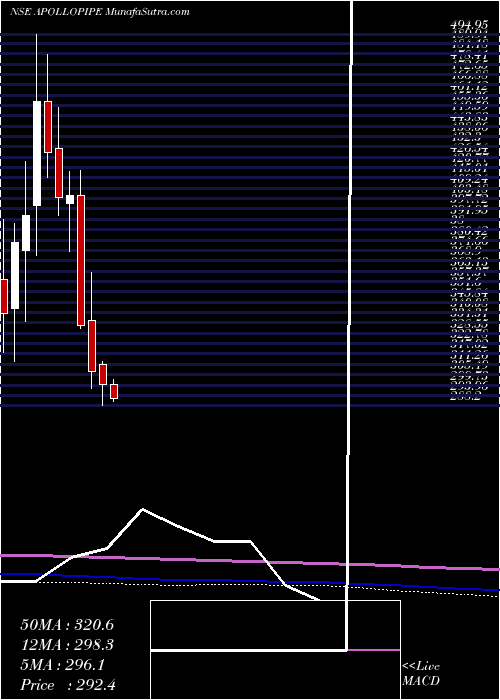This screenshot has height=700, width=500.
Task: Select the 5MA : 296.1 value
Action: point(63,665)
